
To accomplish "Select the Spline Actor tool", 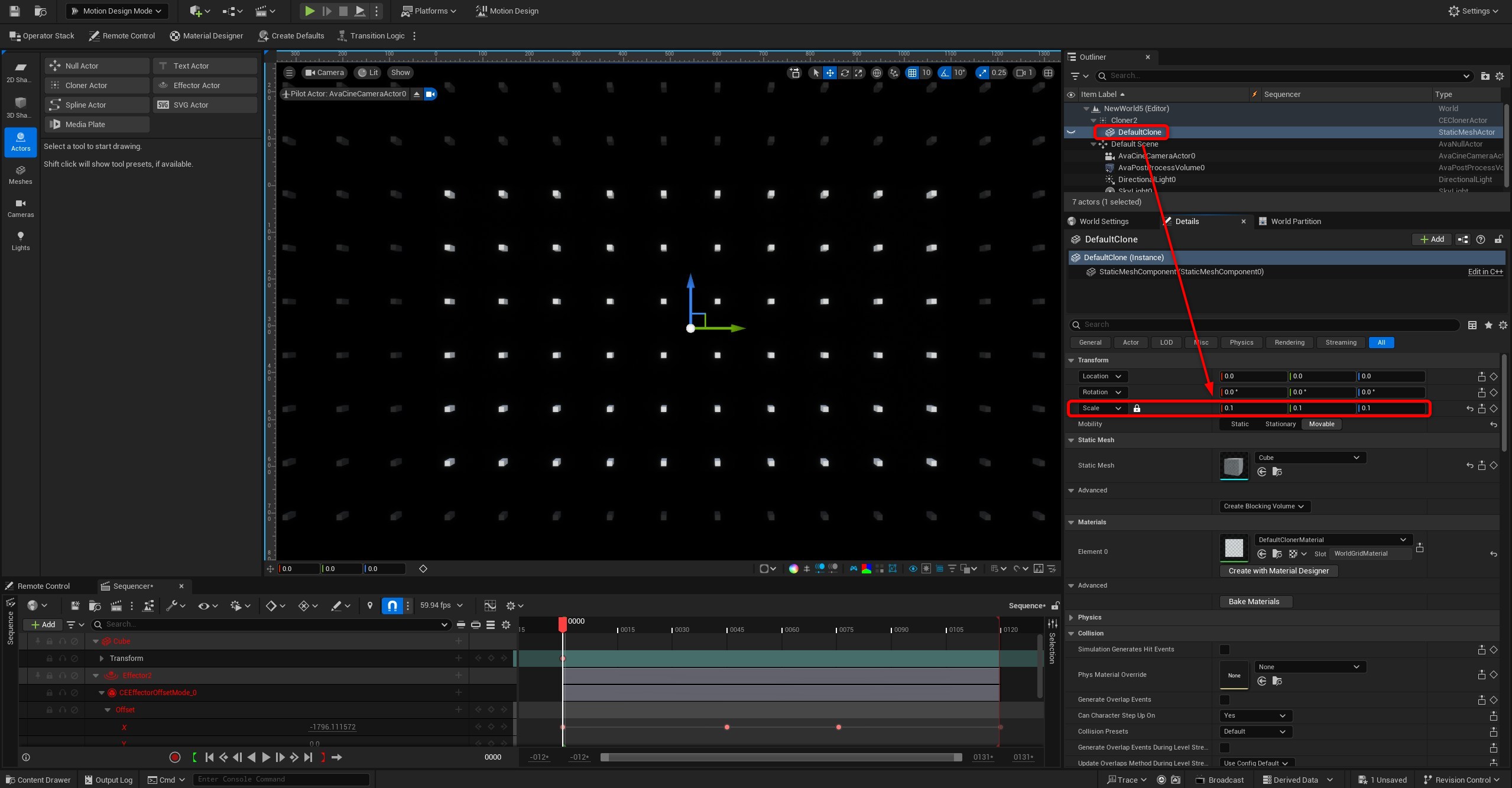I will click(x=97, y=105).
